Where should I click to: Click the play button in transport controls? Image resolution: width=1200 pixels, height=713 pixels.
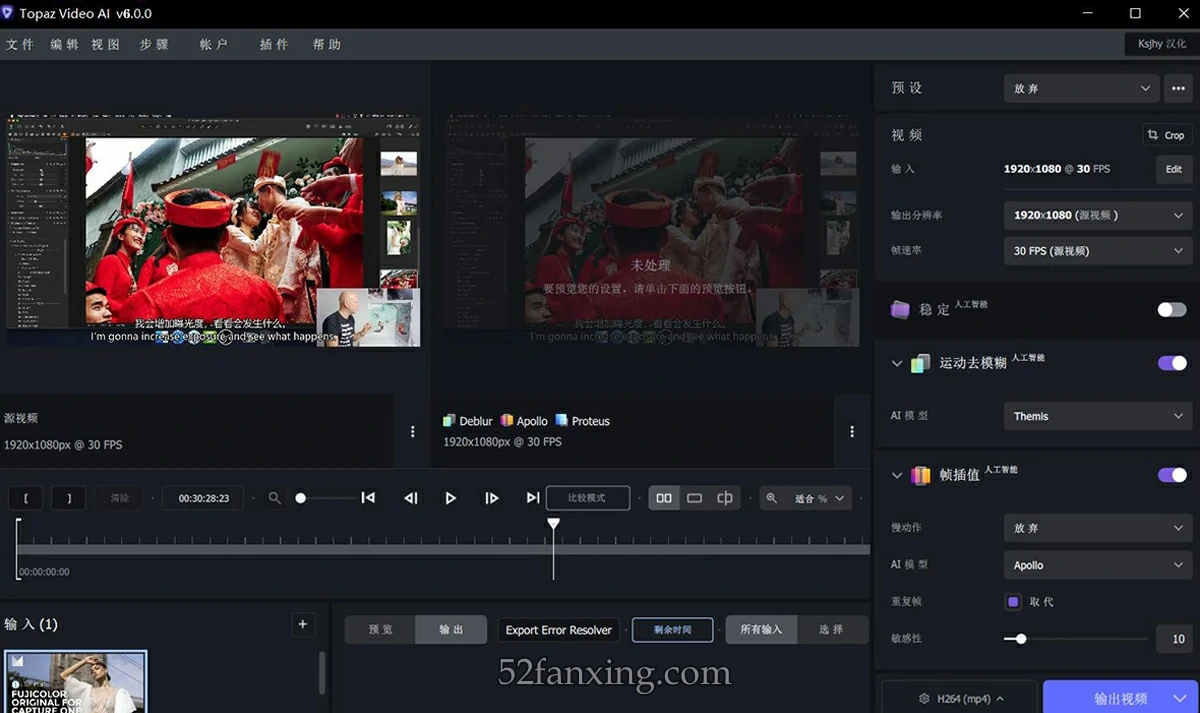point(450,498)
